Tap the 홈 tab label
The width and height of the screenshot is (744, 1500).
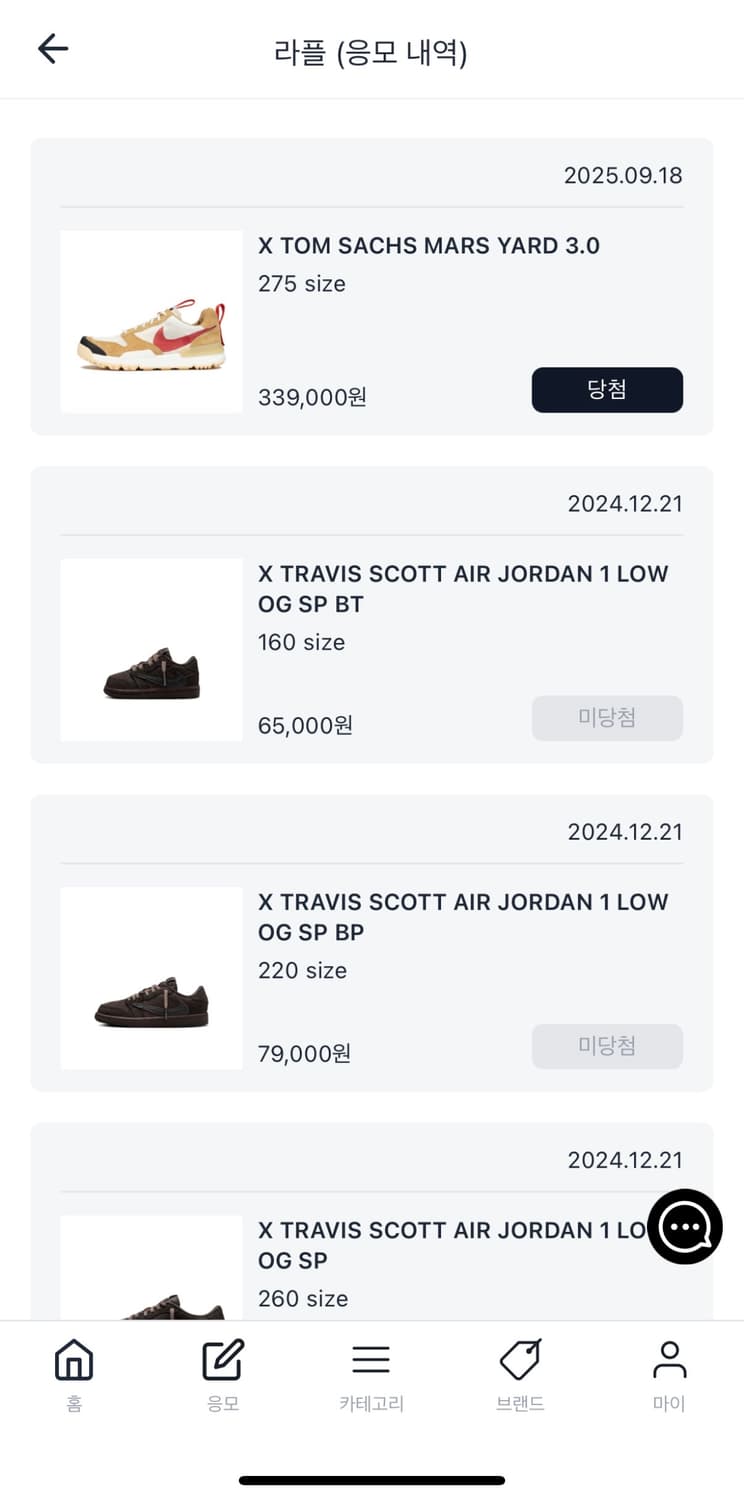click(x=74, y=1404)
